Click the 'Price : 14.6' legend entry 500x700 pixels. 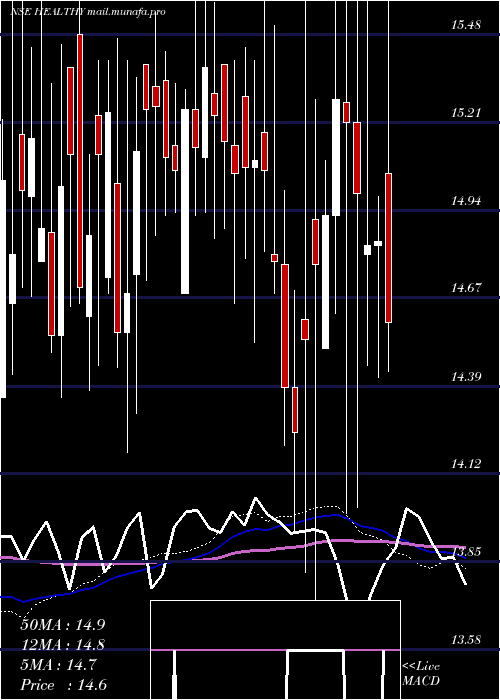click(x=63, y=685)
